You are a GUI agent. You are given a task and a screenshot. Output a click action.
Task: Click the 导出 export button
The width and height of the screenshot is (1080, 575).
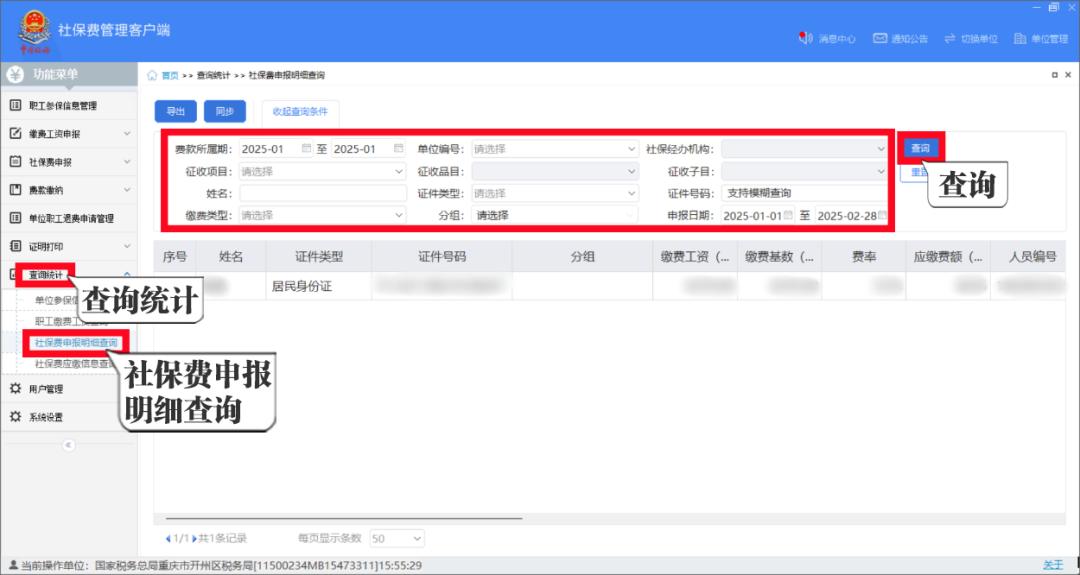pyautogui.click(x=175, y=111)
